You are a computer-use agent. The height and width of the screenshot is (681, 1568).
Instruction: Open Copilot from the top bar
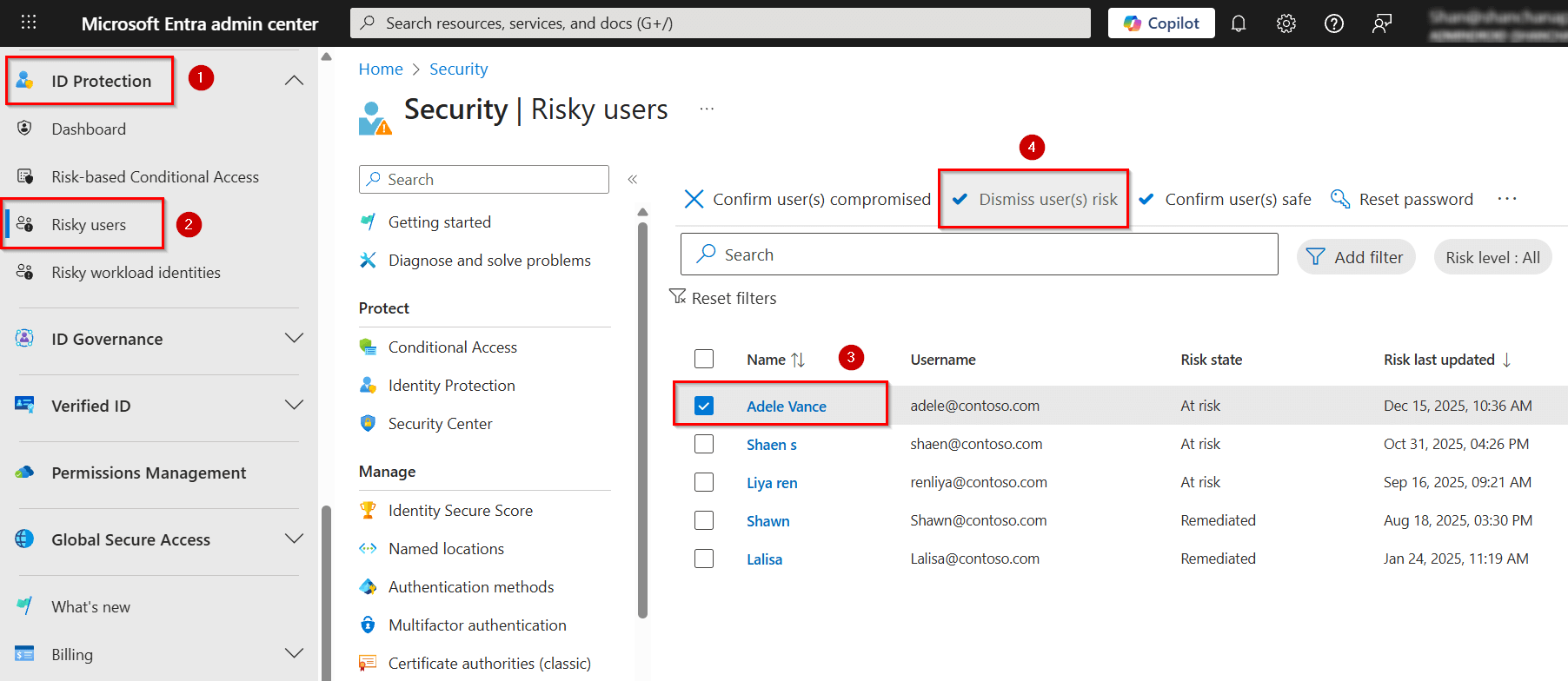[x=1161, y=23]
